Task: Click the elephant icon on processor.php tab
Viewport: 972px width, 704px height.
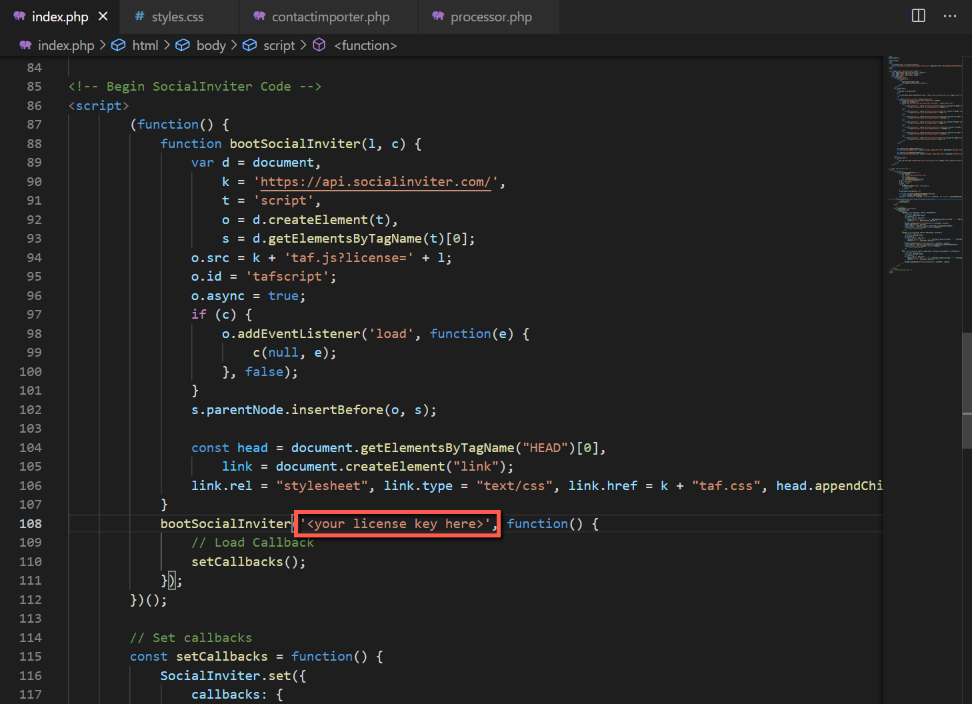Action: point(438,16)
